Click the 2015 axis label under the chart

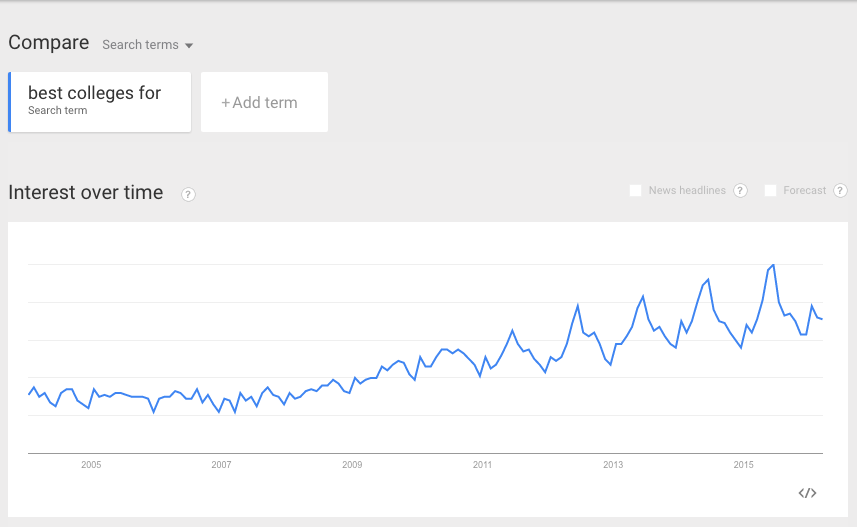coord(744,465)
